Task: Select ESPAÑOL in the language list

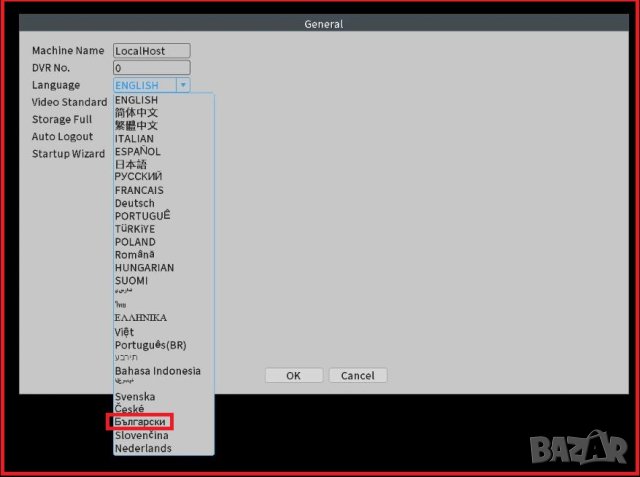Action: [137, 151]
